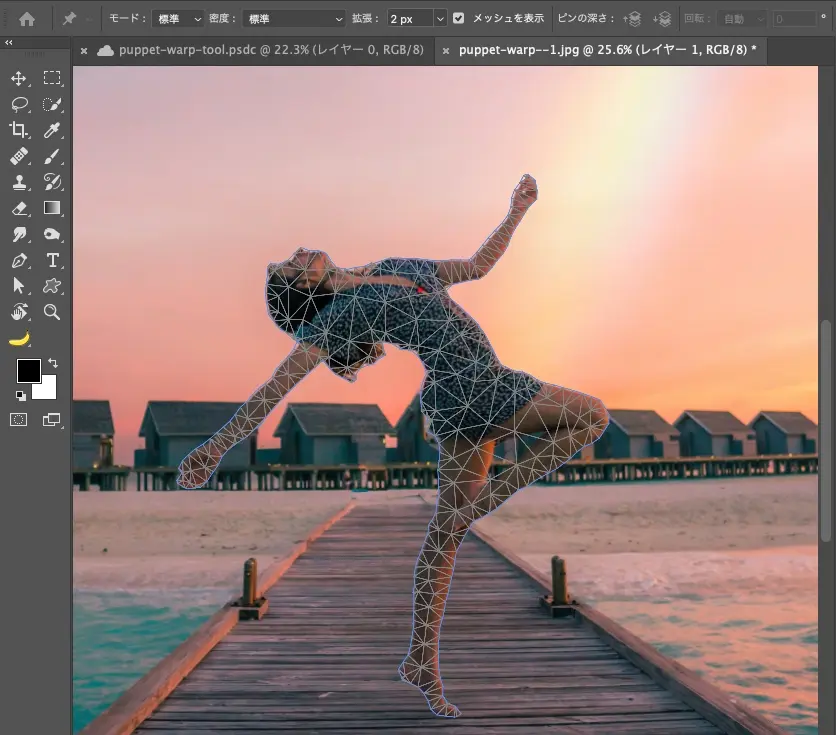
Task: Choose the Pen tool
Action: (19, 260)
